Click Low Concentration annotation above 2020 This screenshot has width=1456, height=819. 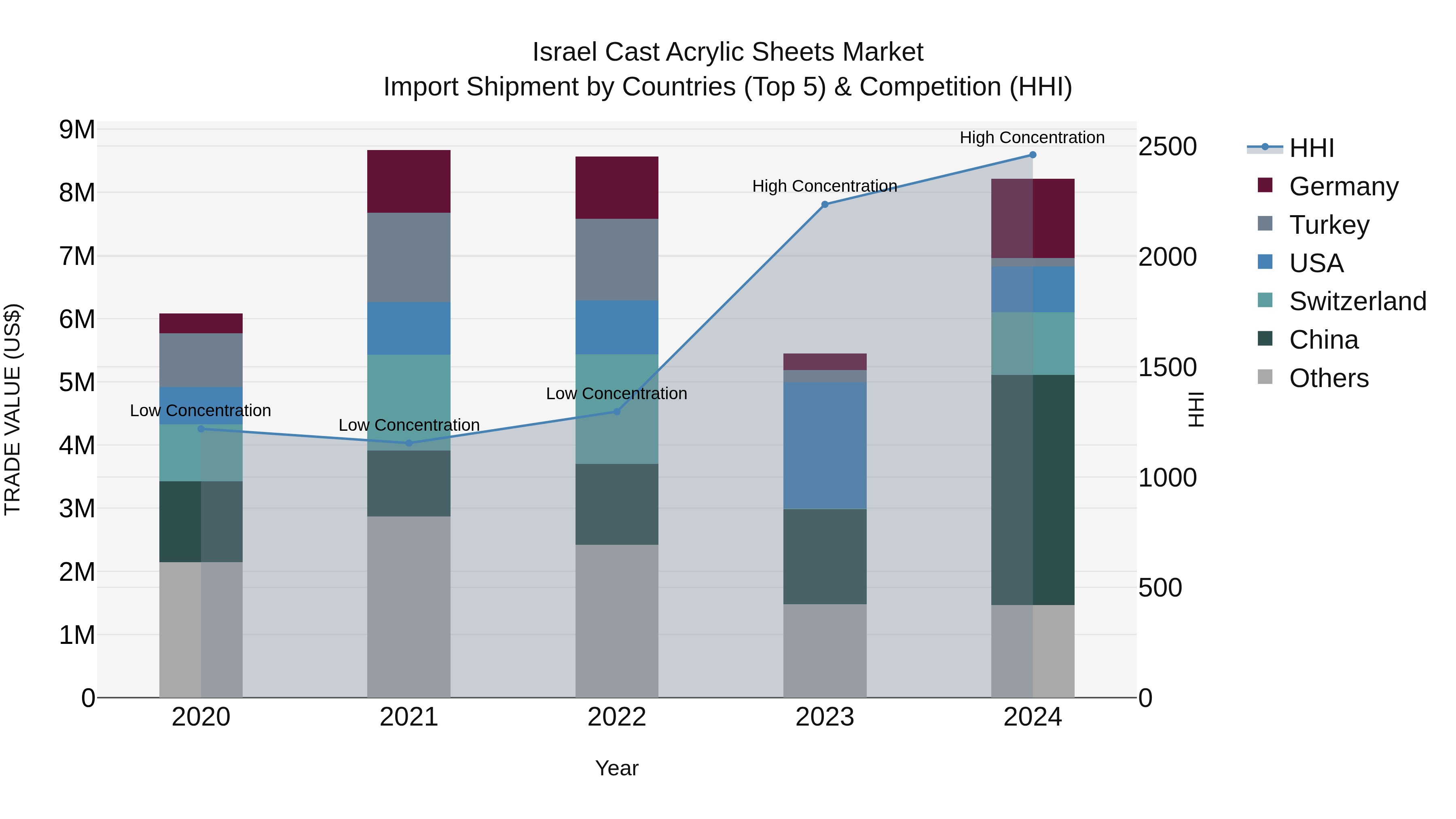201,411
